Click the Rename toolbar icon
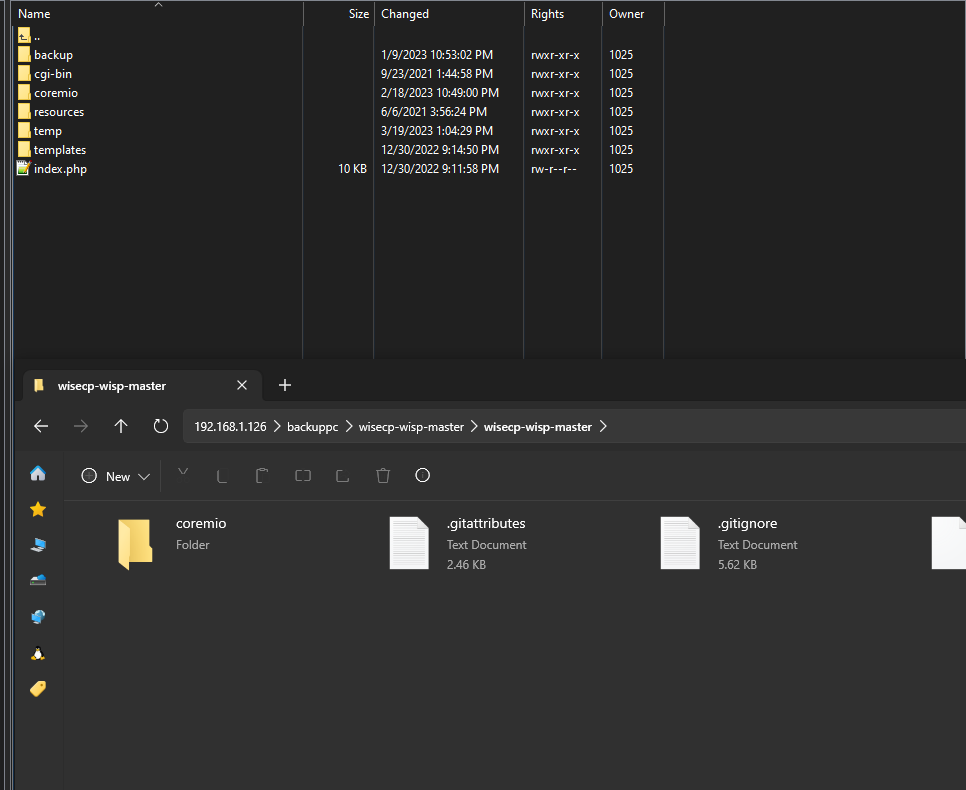This screenshot has width=966, height=790. [302, 475]
